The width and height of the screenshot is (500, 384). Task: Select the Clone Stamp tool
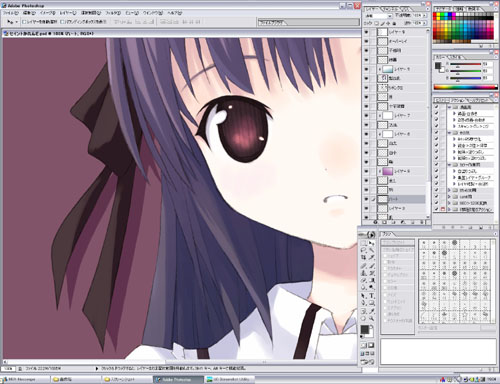[x=364, y=273]
